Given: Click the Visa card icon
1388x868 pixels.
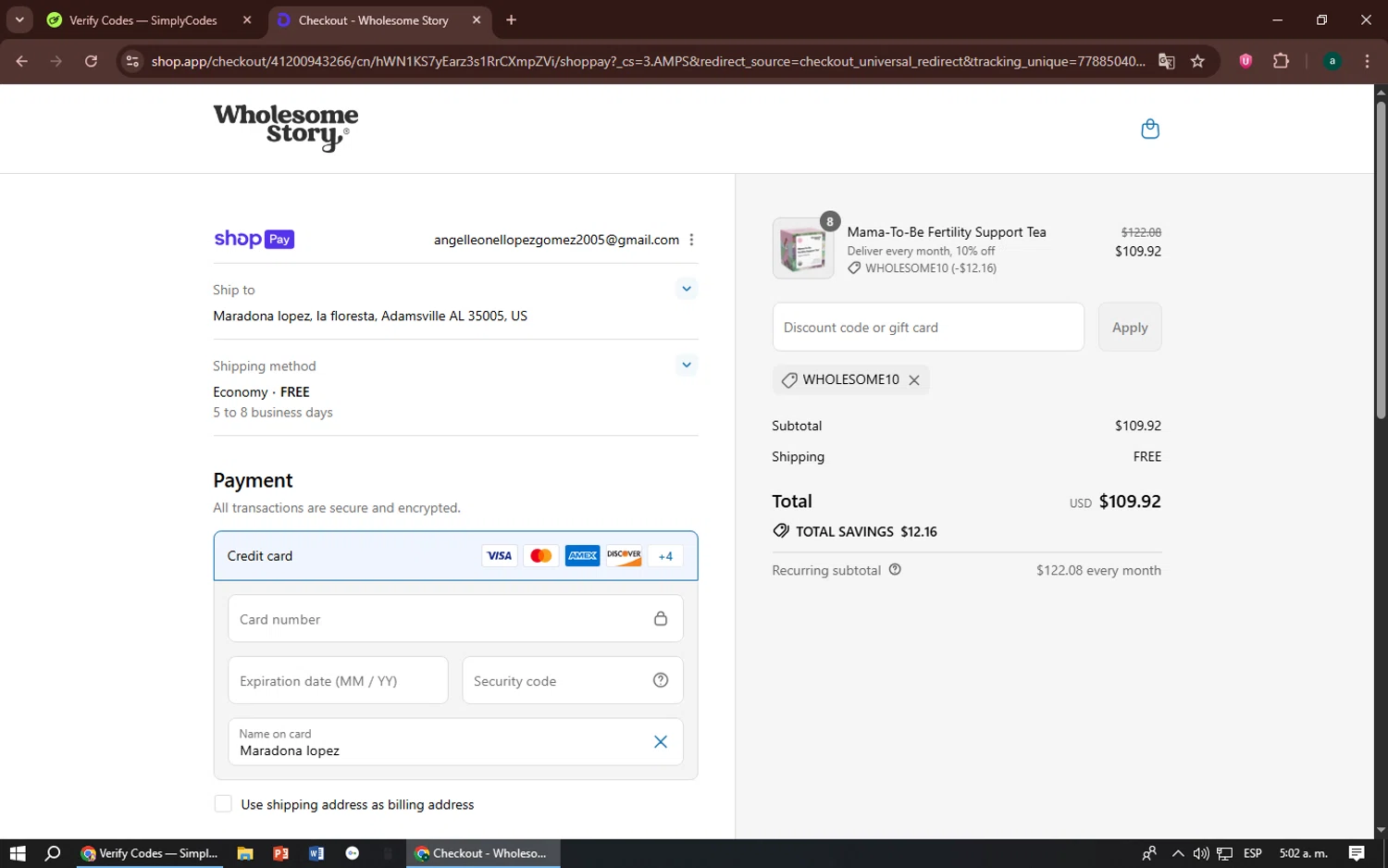Looking at the screenshot, I should coord(499,556).
